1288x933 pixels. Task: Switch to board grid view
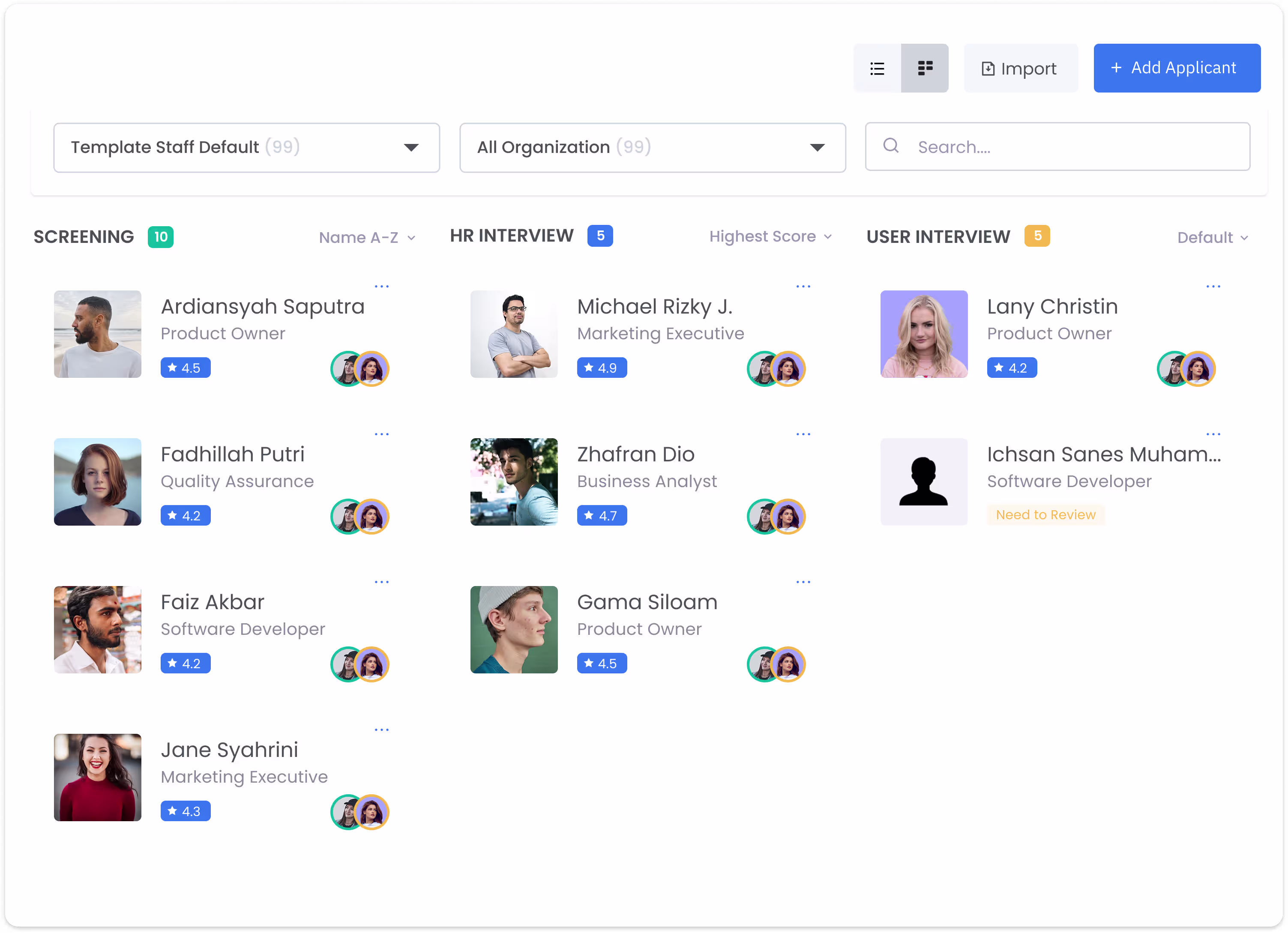click(x=925, y=68)
